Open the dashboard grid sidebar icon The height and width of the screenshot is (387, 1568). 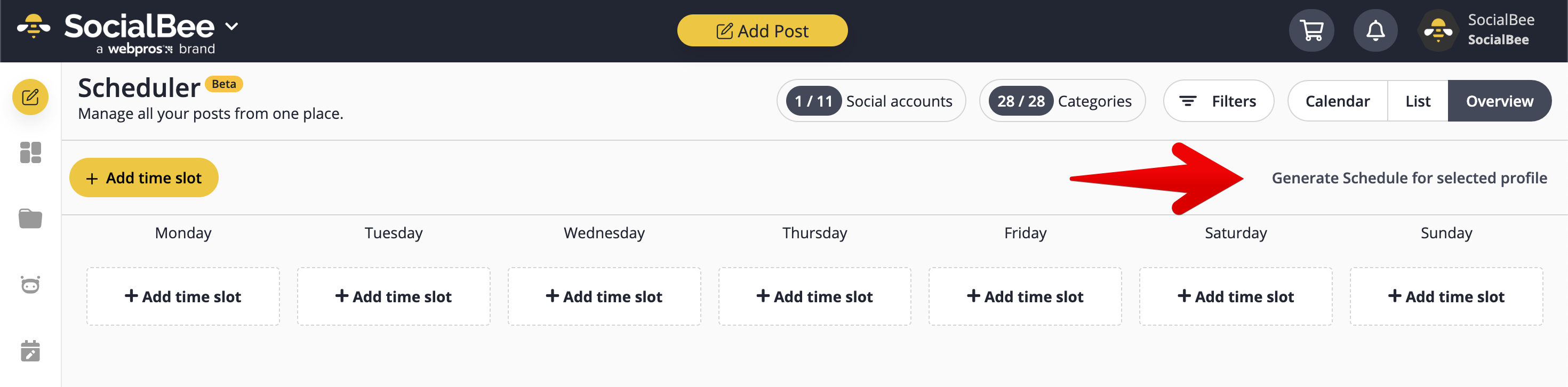(x=30, y=153)
